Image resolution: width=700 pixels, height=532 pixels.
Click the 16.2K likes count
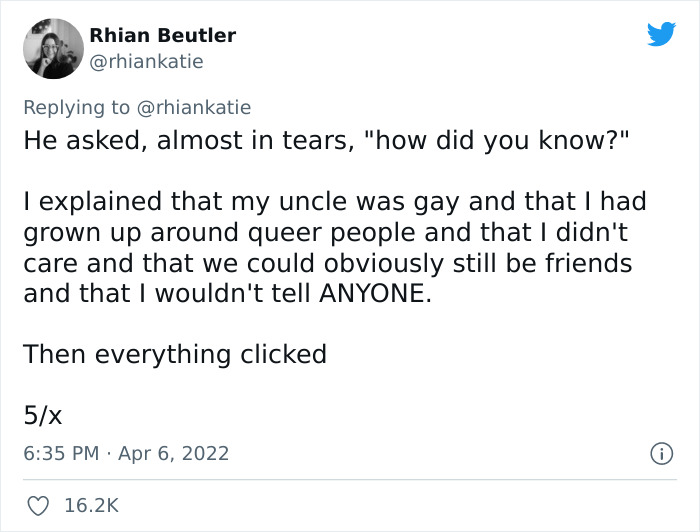[91, 506]
